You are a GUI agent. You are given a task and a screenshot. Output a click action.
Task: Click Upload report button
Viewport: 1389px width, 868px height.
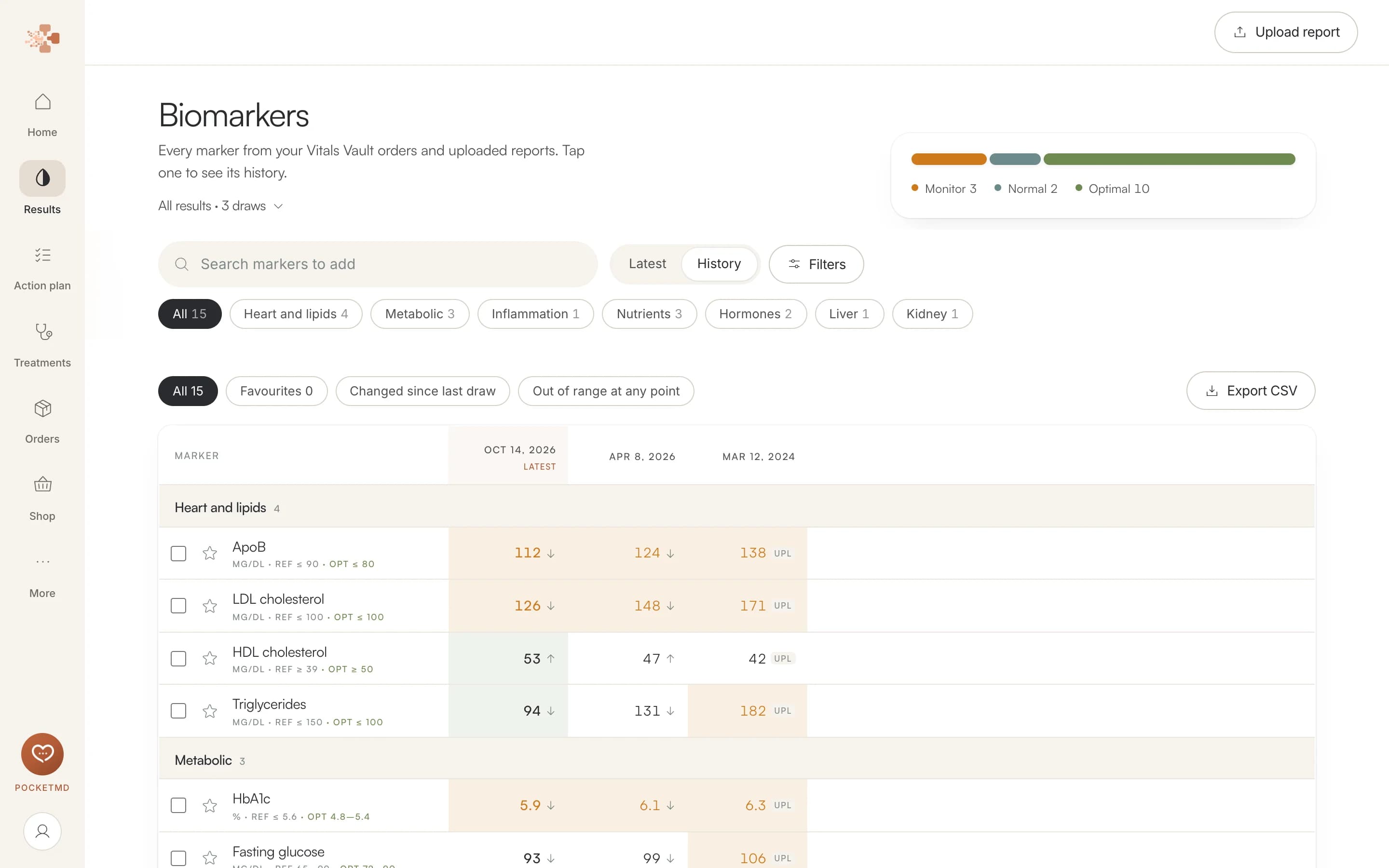coord(1286,32)
